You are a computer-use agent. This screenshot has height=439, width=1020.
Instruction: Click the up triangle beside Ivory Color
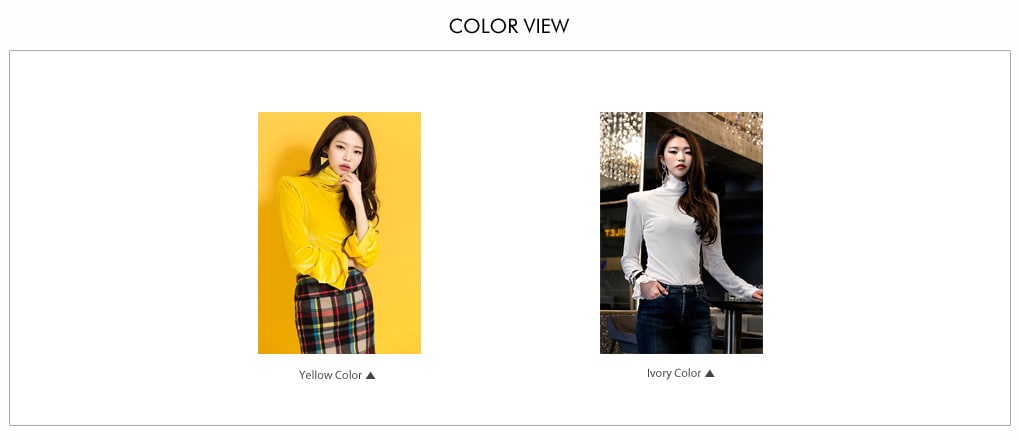[710, 373]
